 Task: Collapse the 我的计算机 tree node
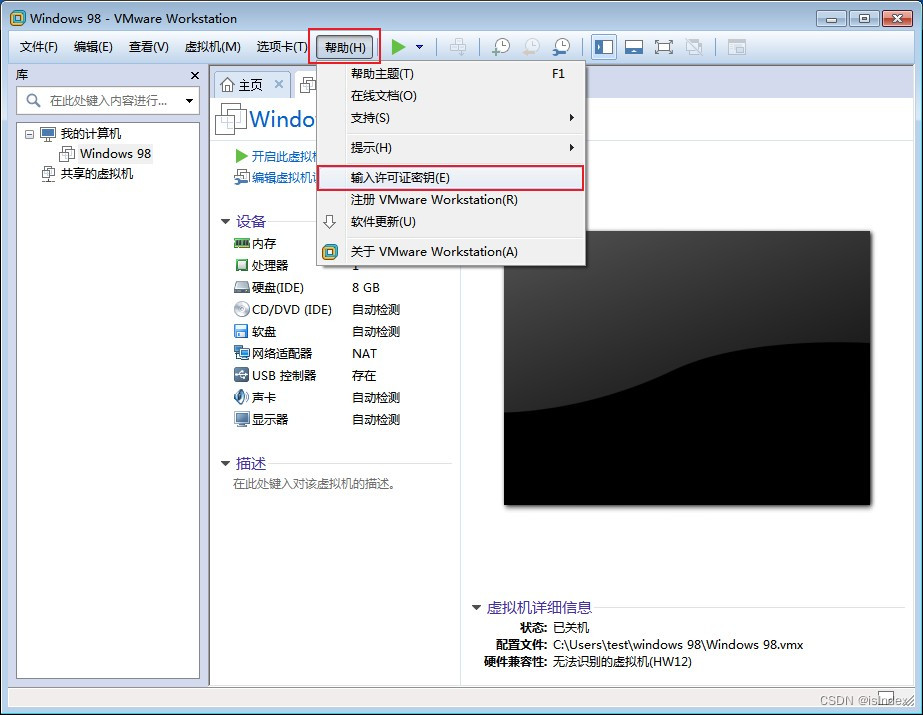click(29, 134)
